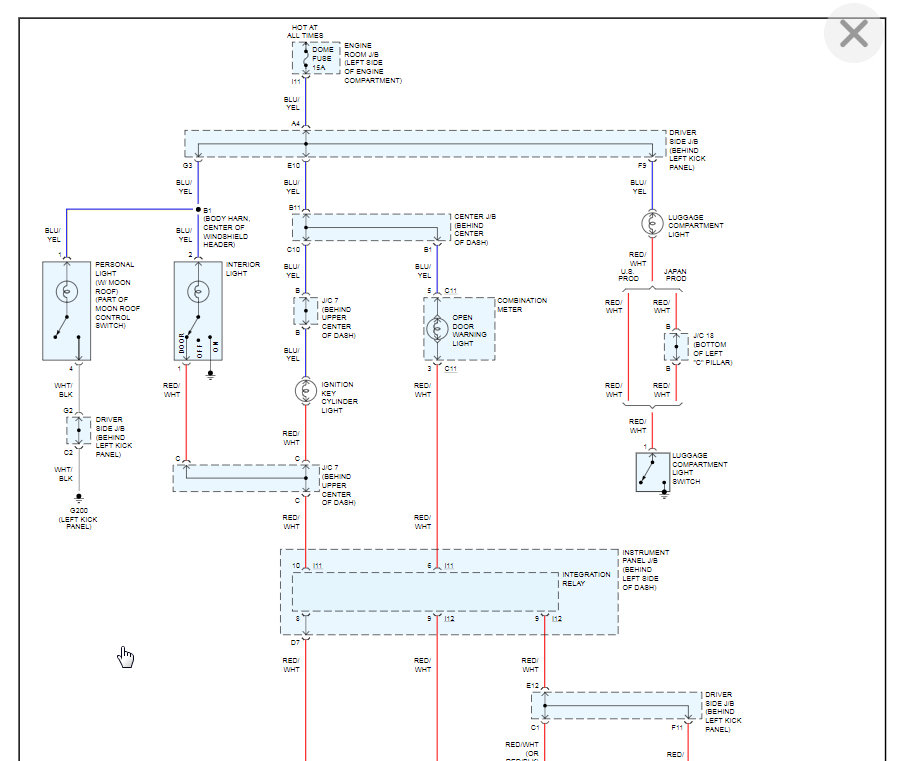The image size is (903, 761).
Task: Click the G200 ground symbol
Action: (x=79, y=498)
